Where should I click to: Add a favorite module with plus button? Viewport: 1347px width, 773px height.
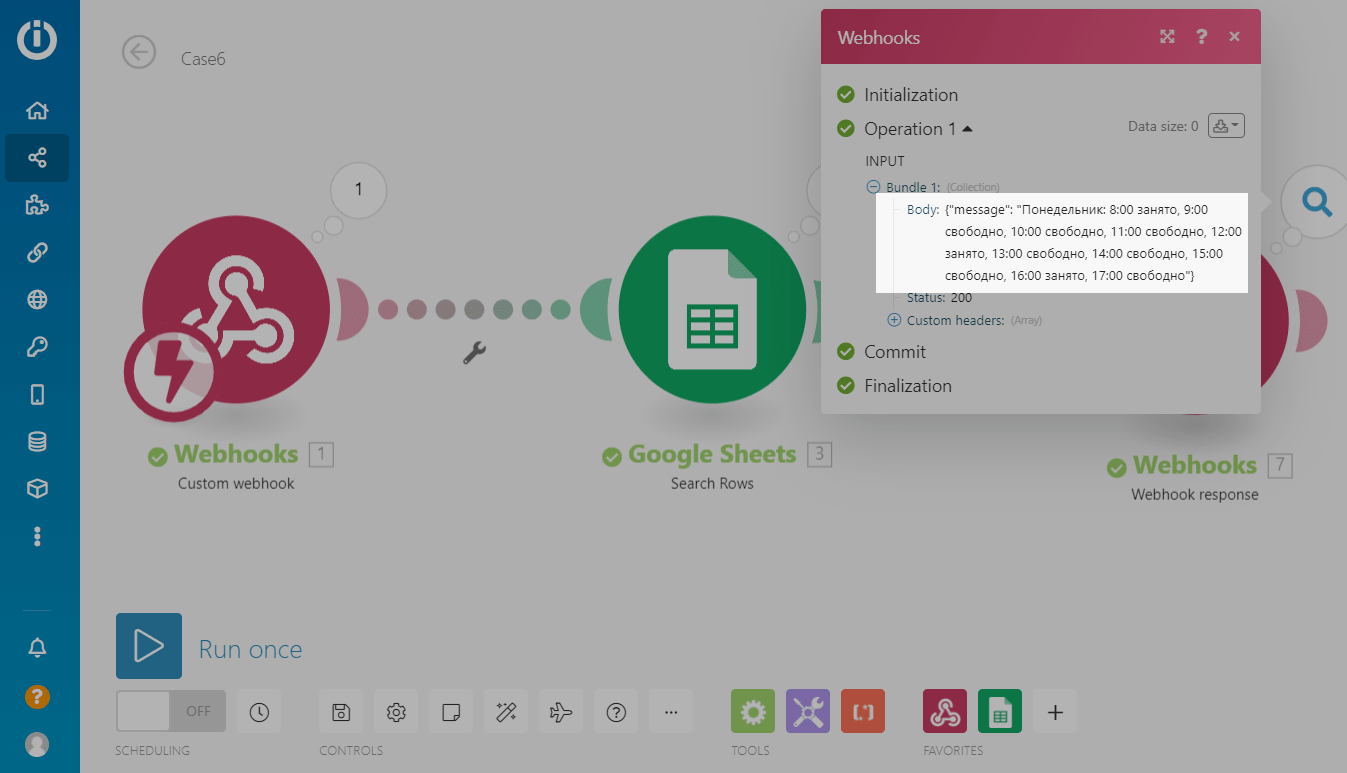1055,712
